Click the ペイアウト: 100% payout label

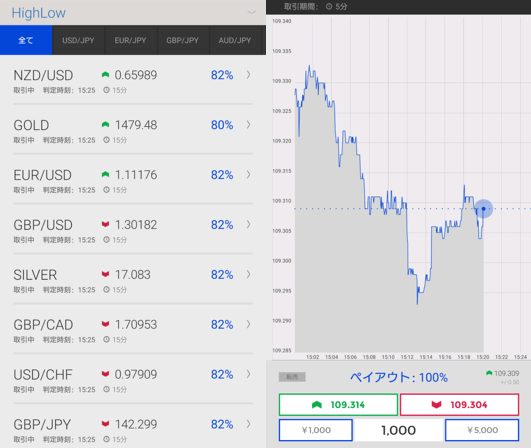tap(399, 377)
